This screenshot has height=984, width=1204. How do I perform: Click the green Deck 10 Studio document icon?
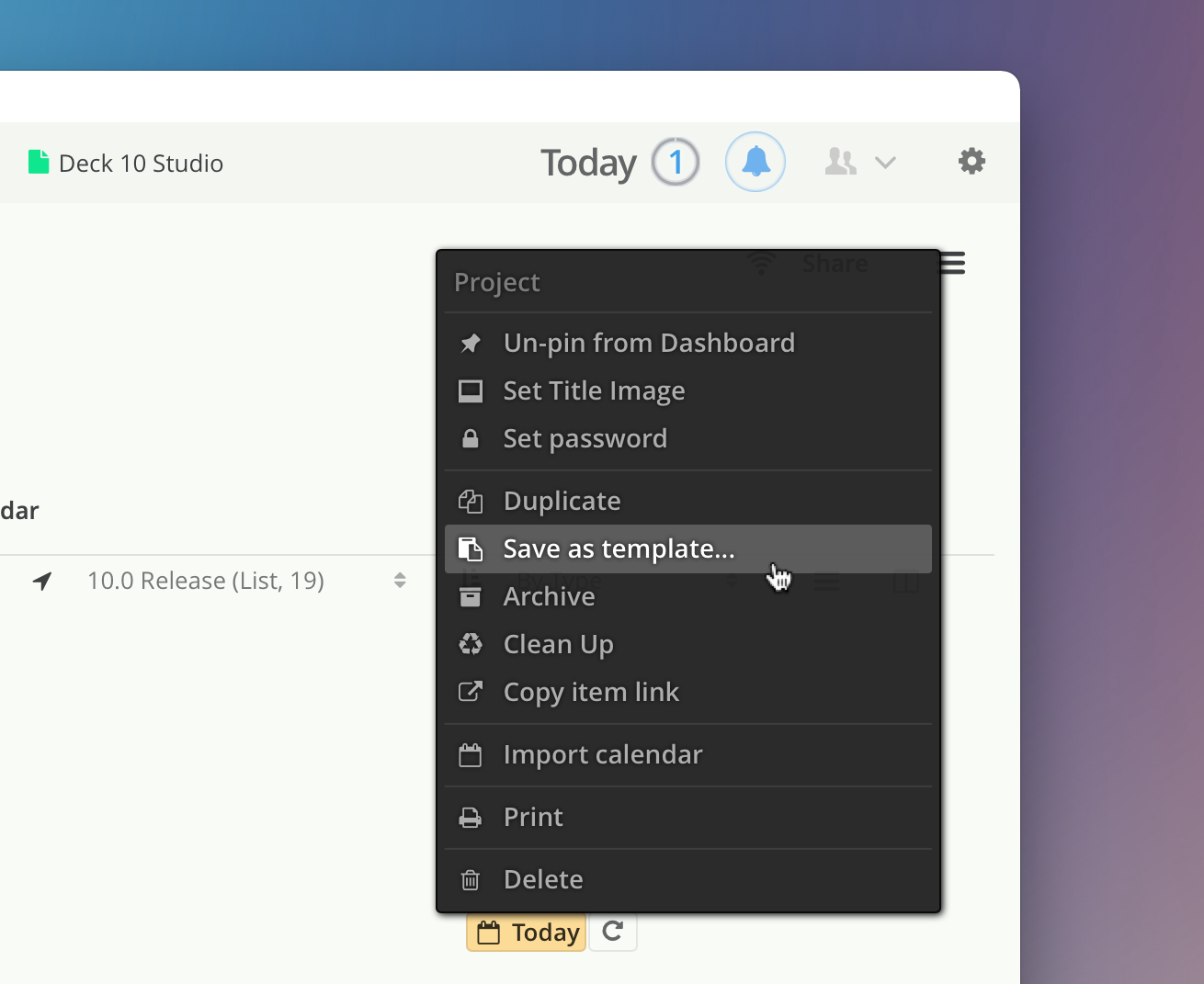tap(39, 163)
